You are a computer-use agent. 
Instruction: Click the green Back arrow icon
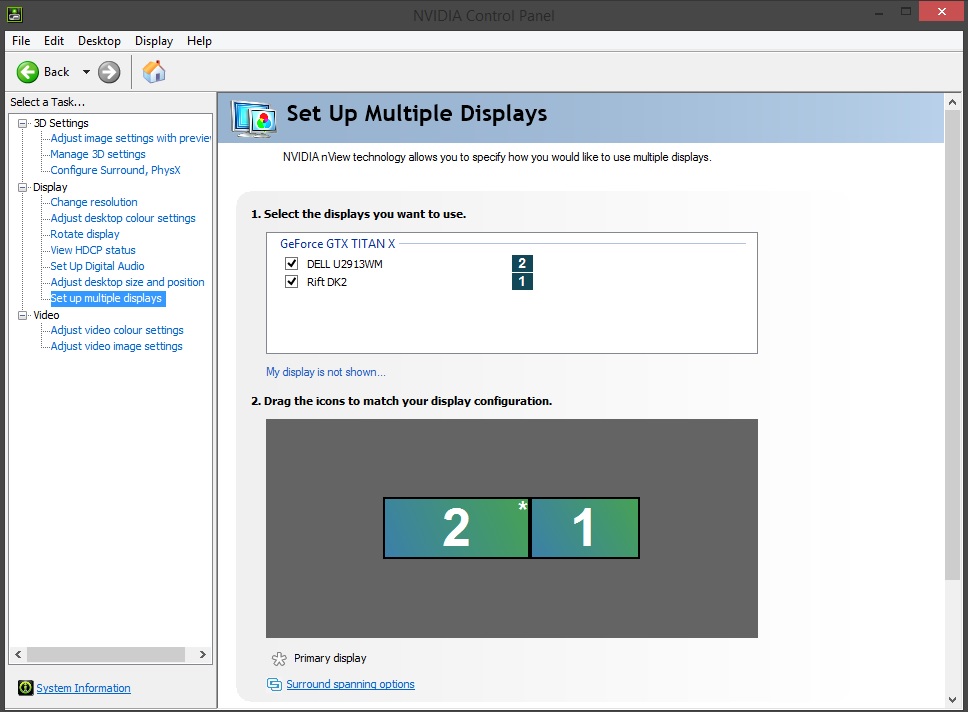tap(27, 72)
